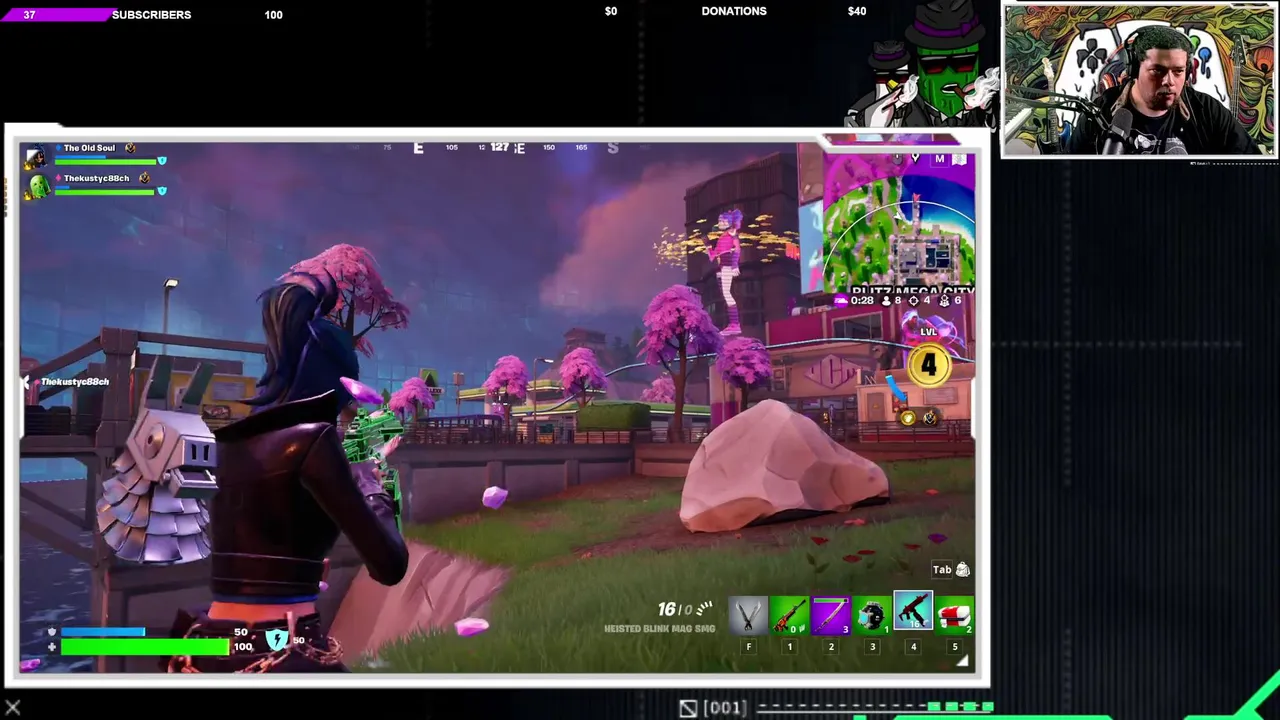Click the medal icon next to The Old Soul
Viewport: 1280px width, 720px height.
[x=130, y=148]
